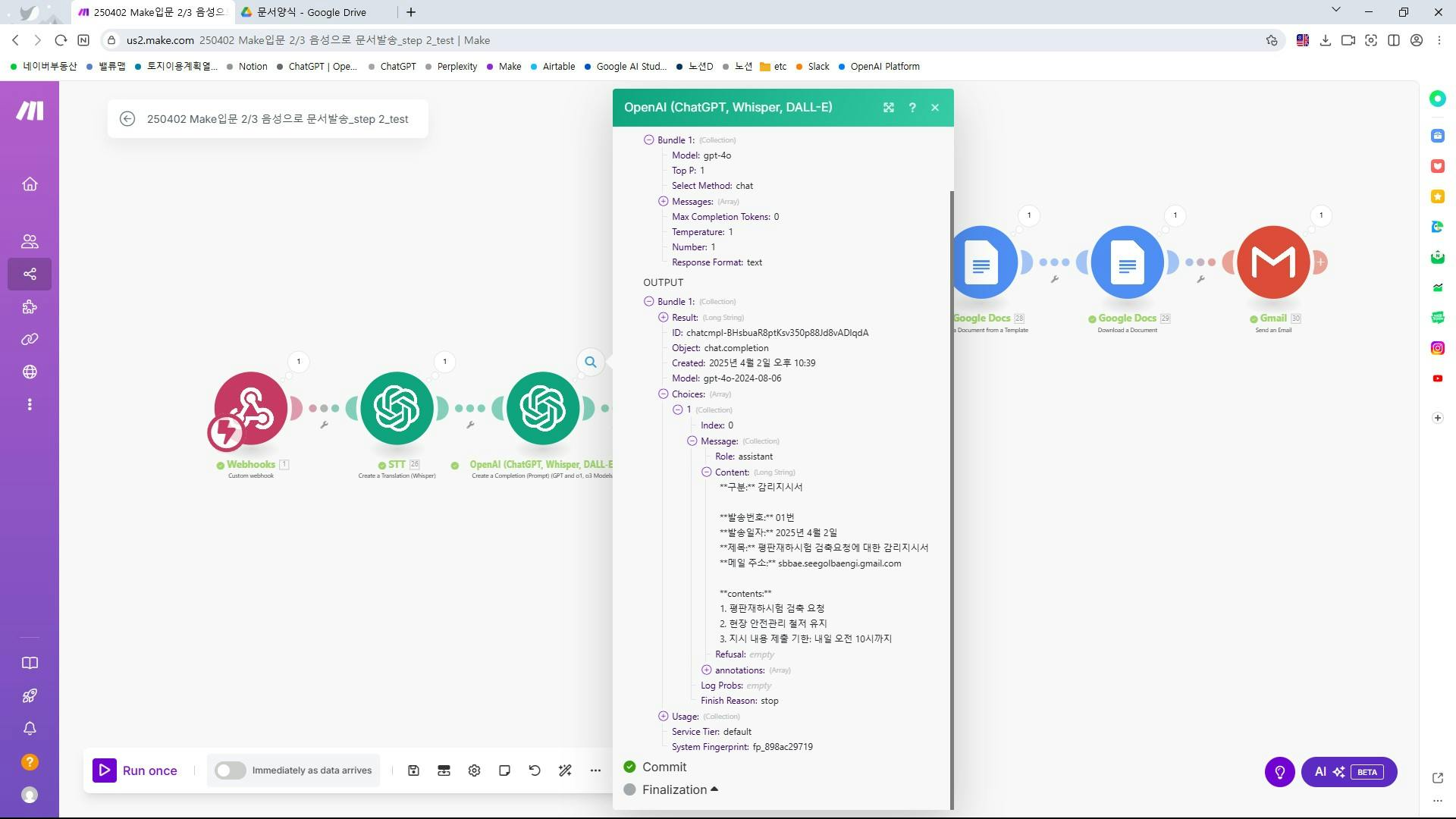Switch to the 문서양식 Google Drive tab
Image resolution: width=1456 pixels, height=819 pixels.
tap(311, 12)
